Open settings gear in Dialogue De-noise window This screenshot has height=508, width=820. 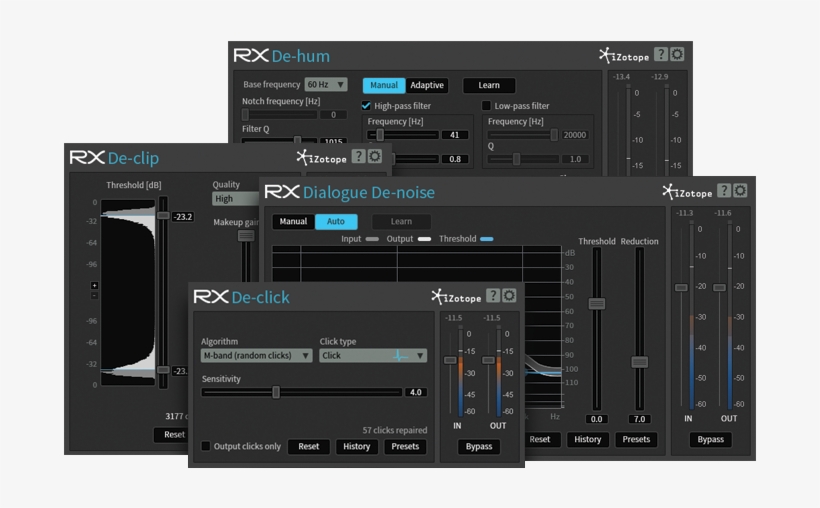pos(740,190)
